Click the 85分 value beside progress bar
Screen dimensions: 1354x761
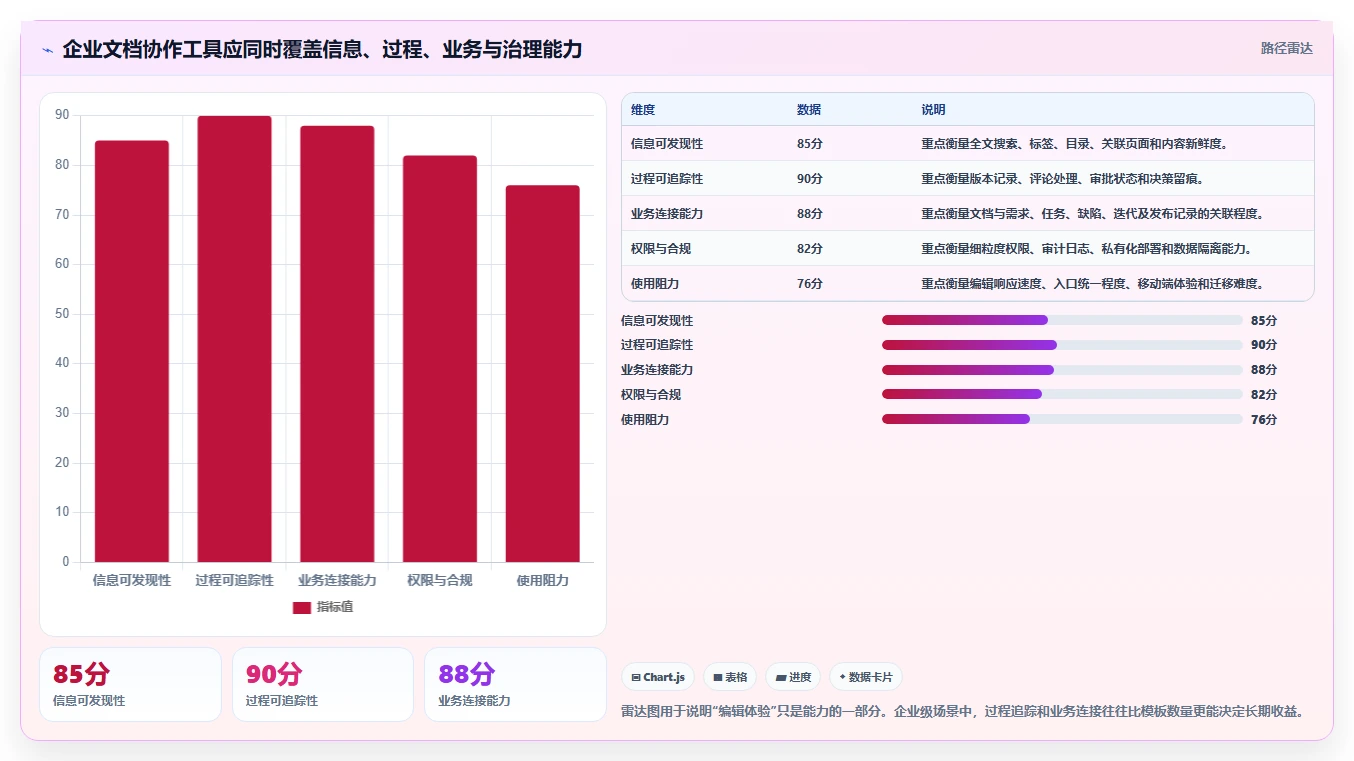pos(1264,321)
